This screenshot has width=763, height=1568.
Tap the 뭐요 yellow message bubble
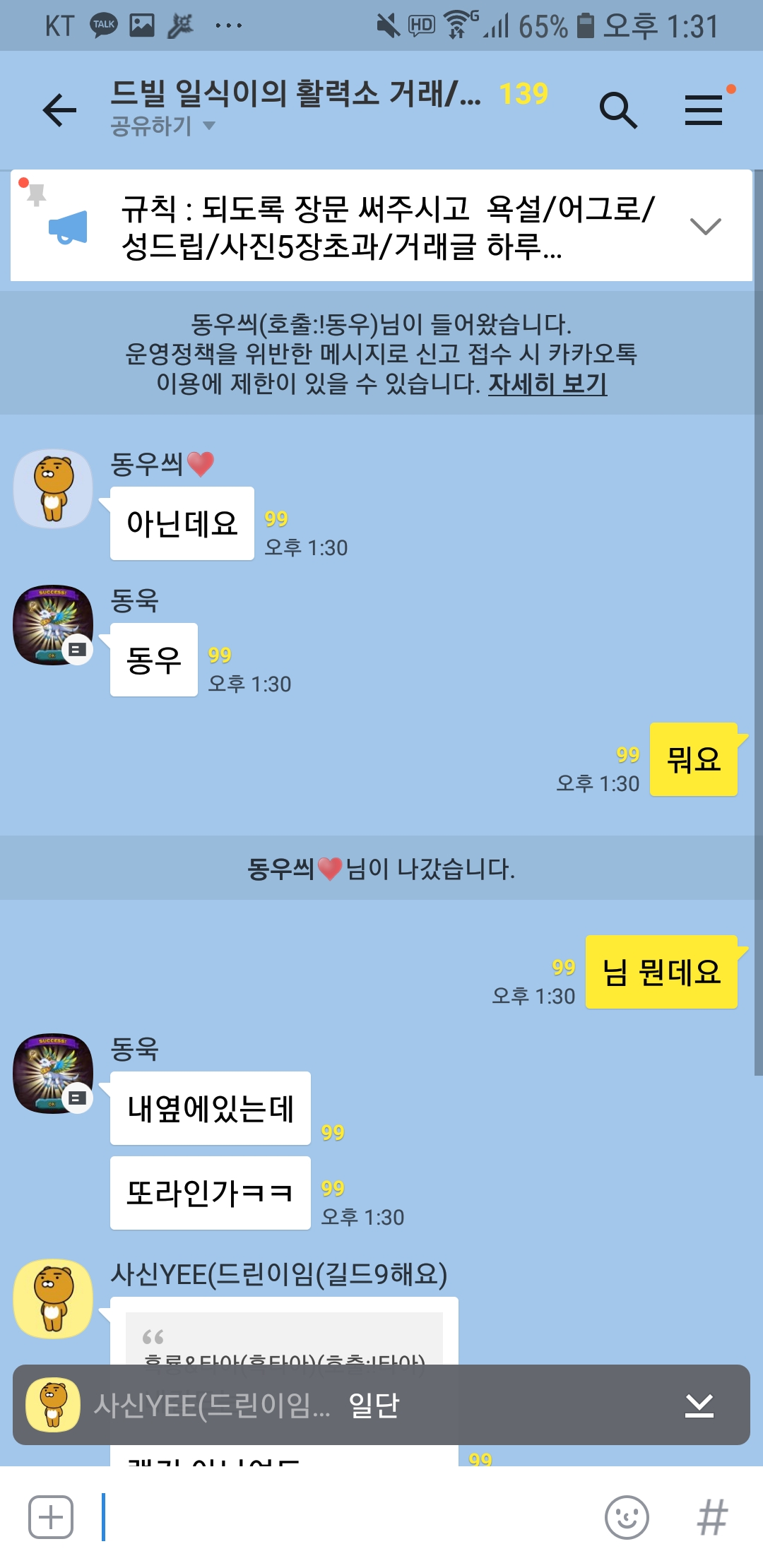[694, 759]
